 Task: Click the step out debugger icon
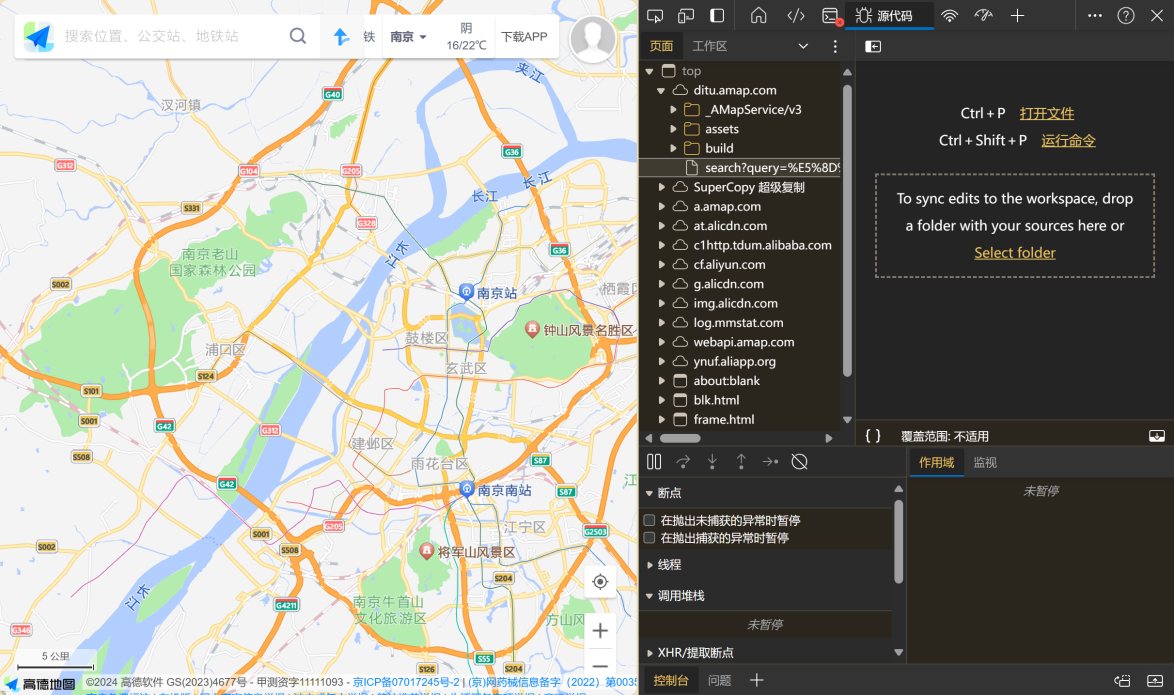pyautogui.click(x=741, y=462)
